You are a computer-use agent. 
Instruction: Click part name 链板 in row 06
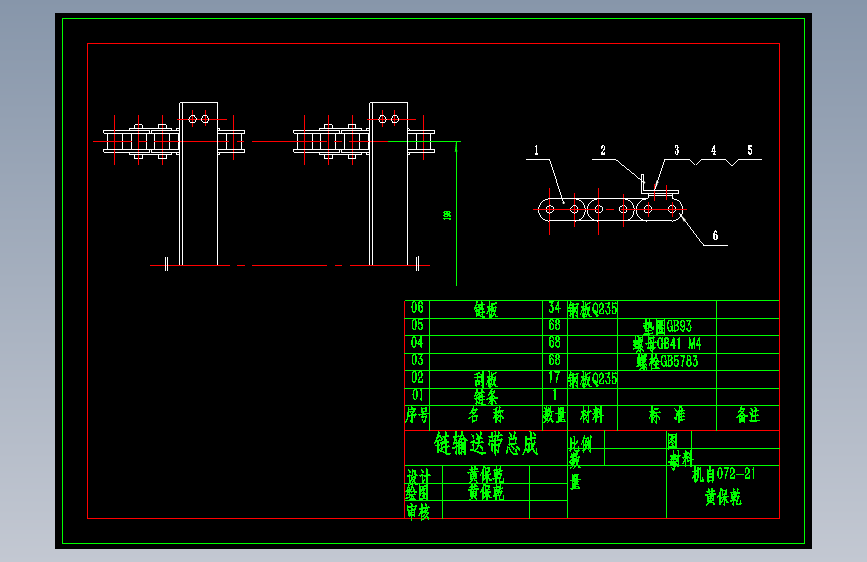click(486, 309)
